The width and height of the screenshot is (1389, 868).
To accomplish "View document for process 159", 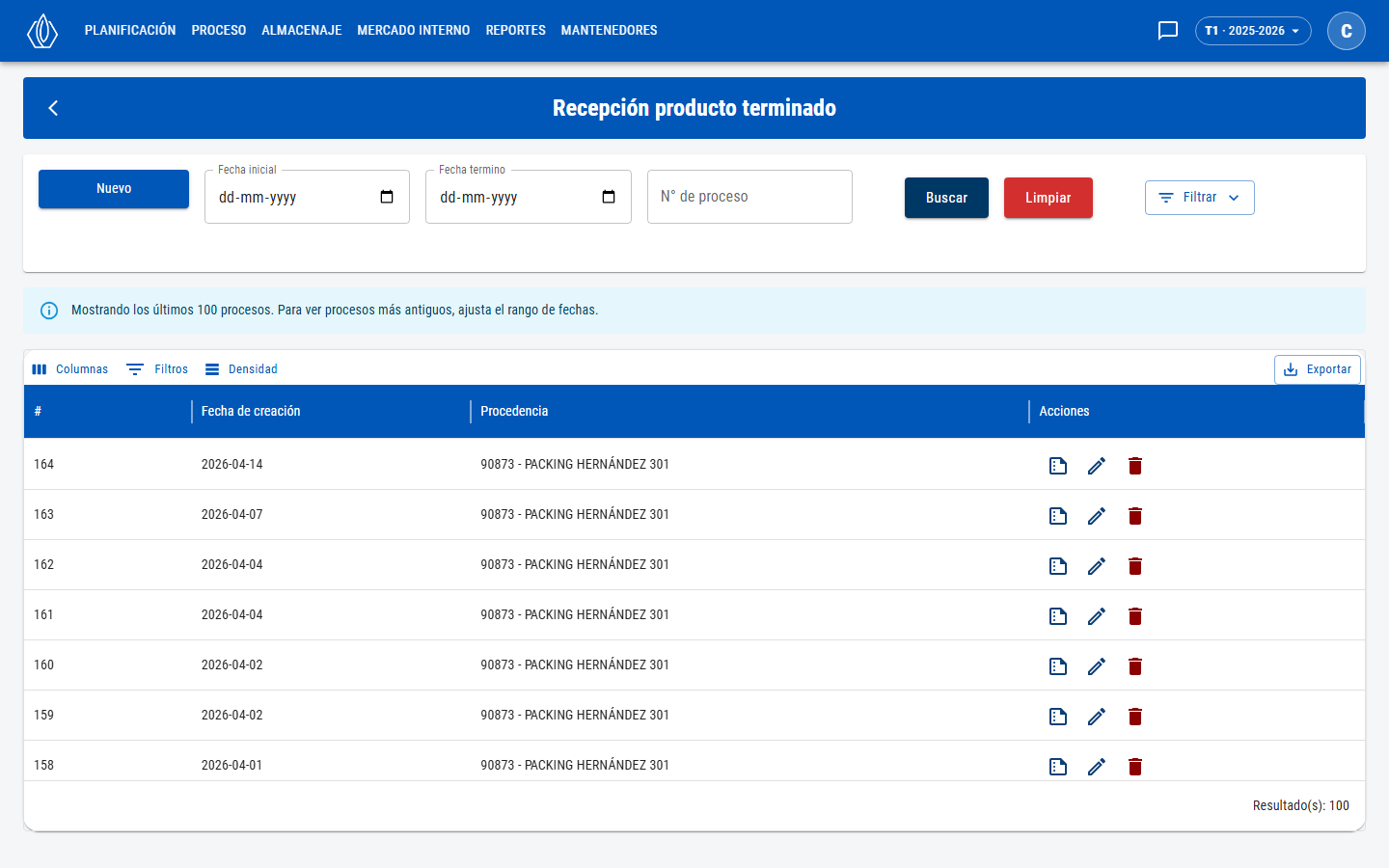I will coord(1058,717).
